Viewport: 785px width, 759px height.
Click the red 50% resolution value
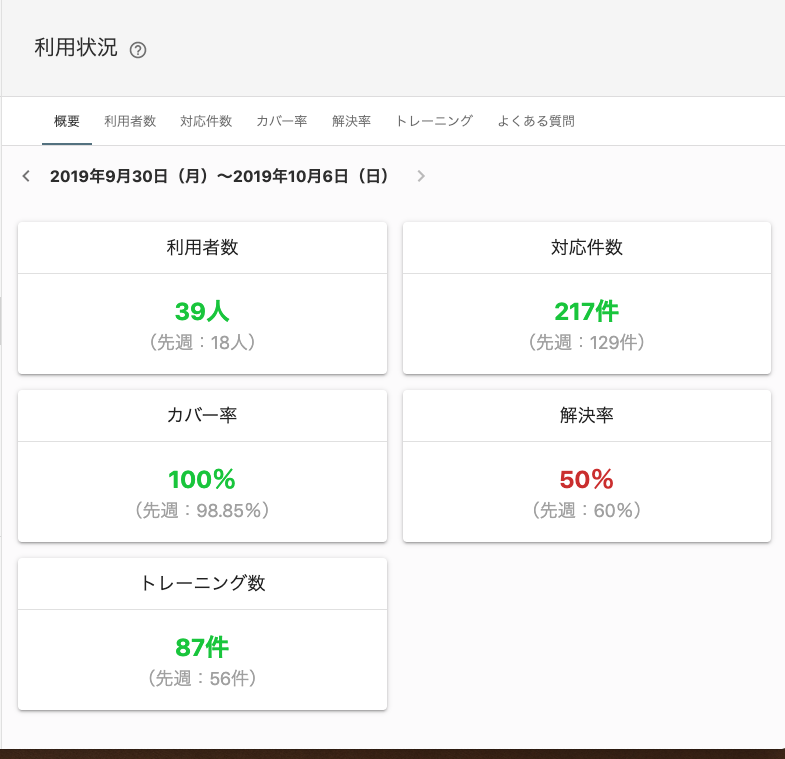587,480
